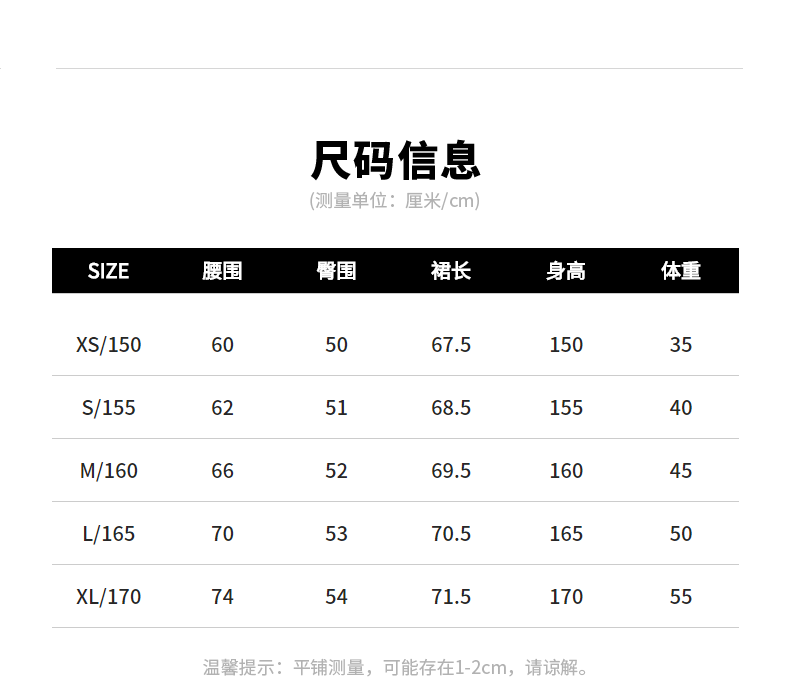Viewport: 790px width, 678px height.
Task: Click the 温馨提示 note at bottom
Action: (x=395, y=667)
